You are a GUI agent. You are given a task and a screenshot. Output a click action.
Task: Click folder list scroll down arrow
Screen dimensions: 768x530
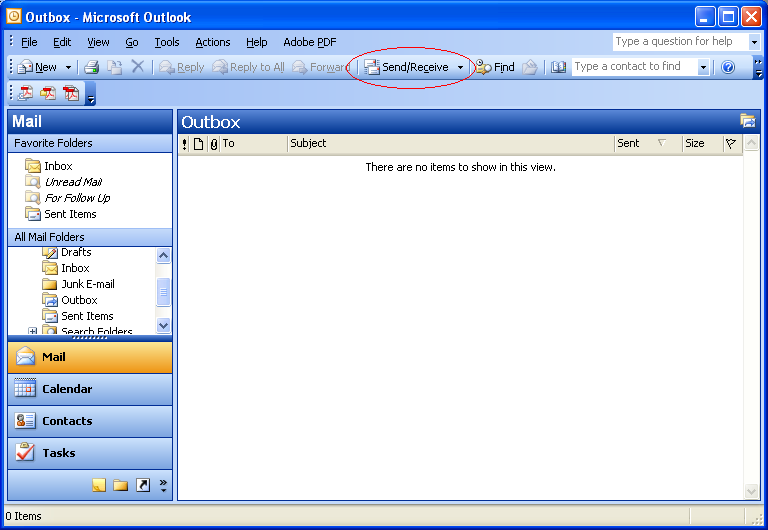[163, 325]
